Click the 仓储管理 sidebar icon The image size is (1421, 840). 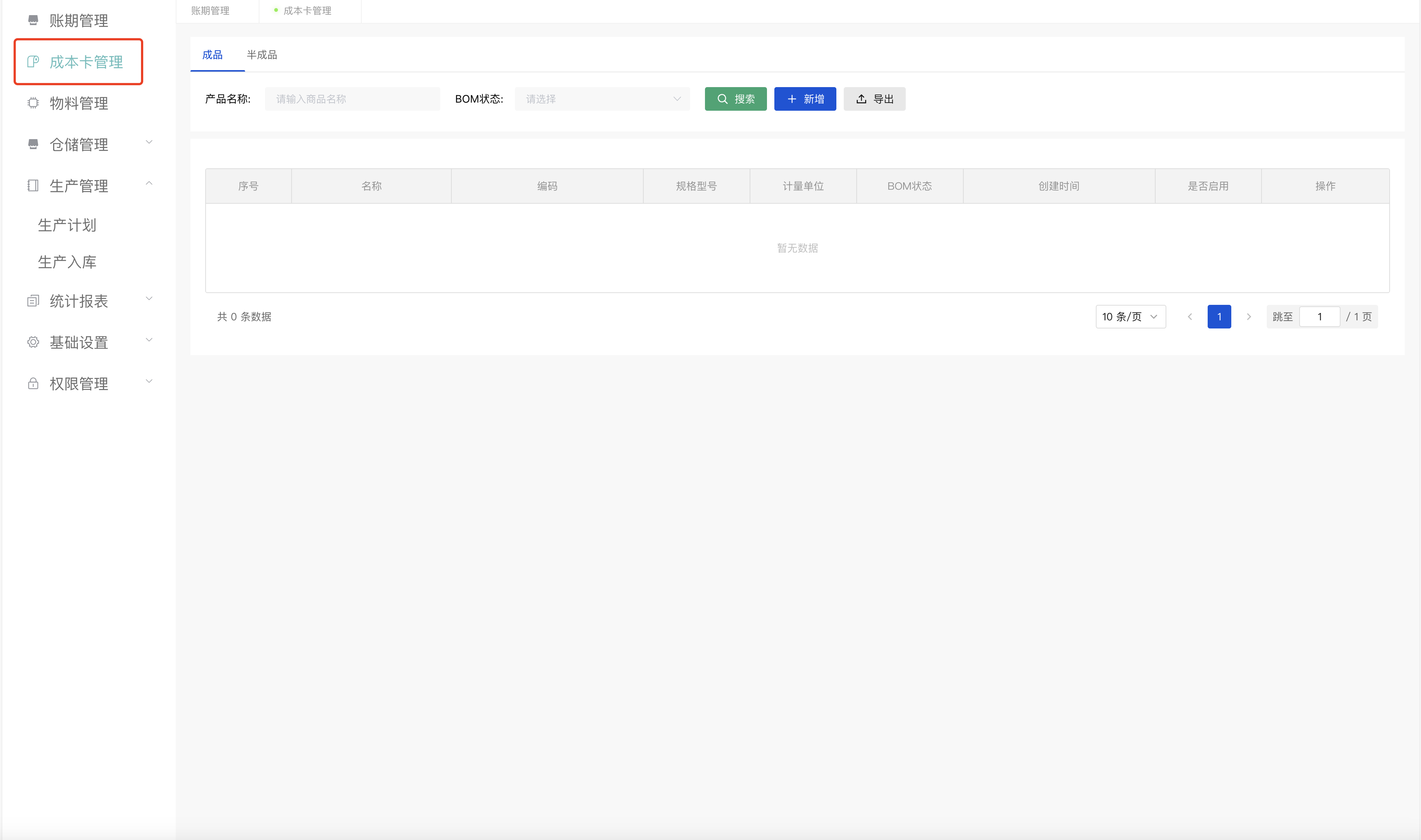tap(33, 144)
